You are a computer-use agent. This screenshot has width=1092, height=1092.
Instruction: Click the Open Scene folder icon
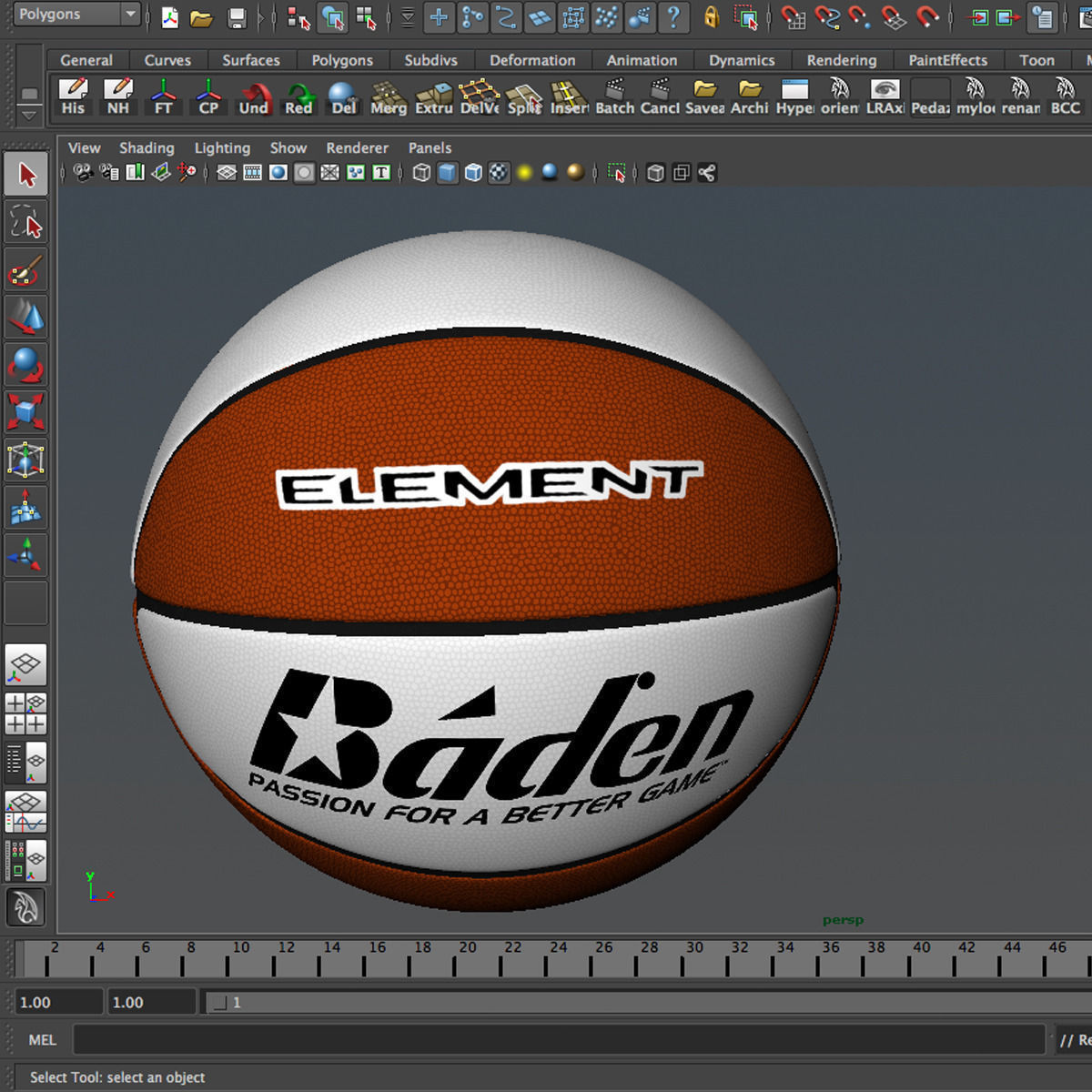click(x=201, y=16)
